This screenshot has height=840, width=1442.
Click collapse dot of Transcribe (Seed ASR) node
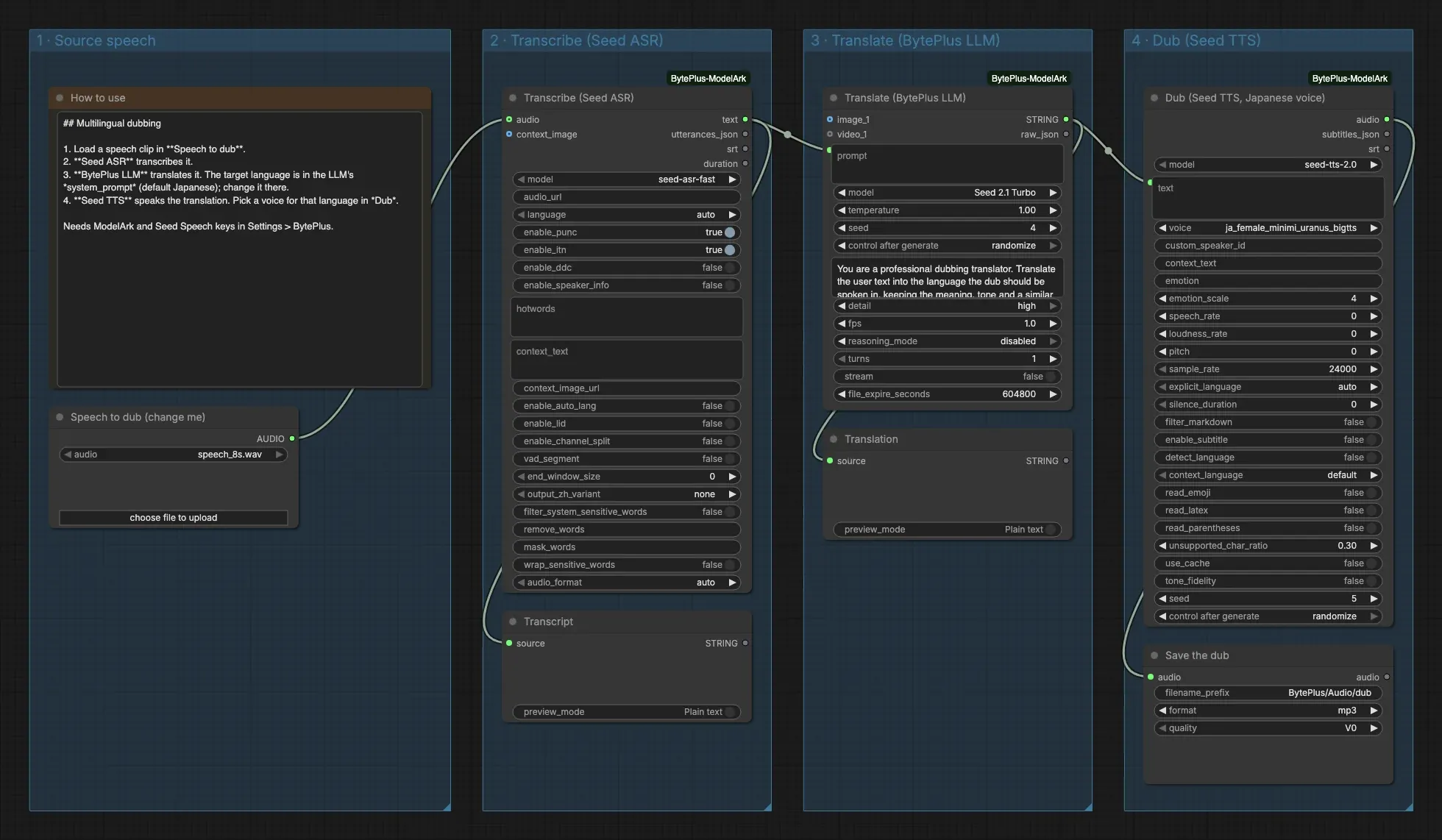click(x=513, y=98)
